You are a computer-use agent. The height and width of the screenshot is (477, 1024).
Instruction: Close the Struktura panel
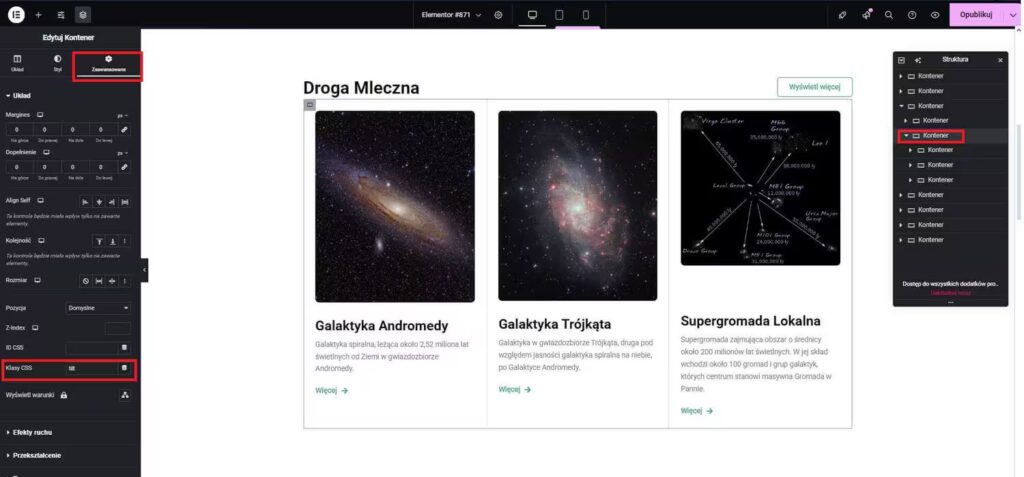click(x=1000, y=60)
